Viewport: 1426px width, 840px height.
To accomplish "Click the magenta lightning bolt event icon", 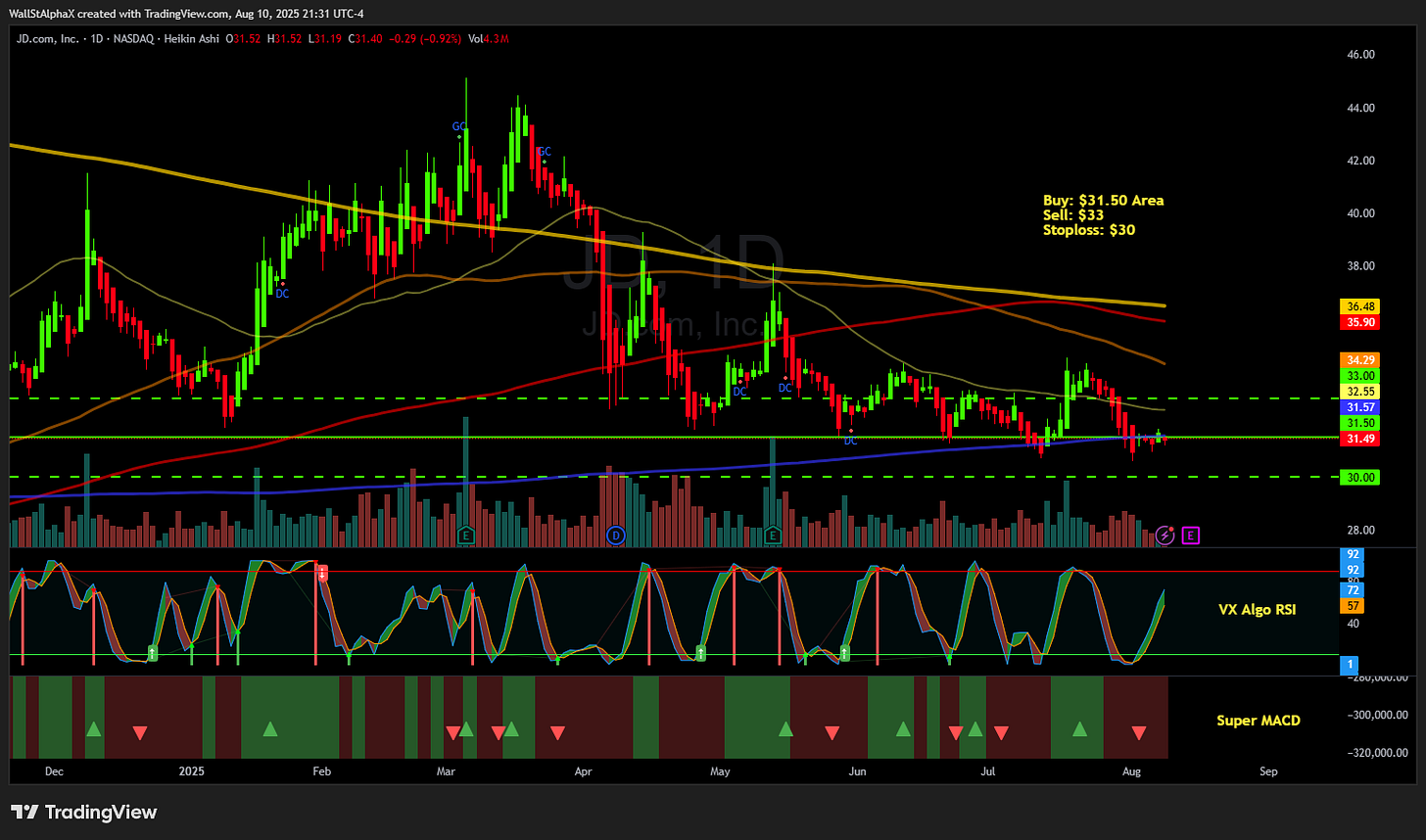I will 1165,535.
